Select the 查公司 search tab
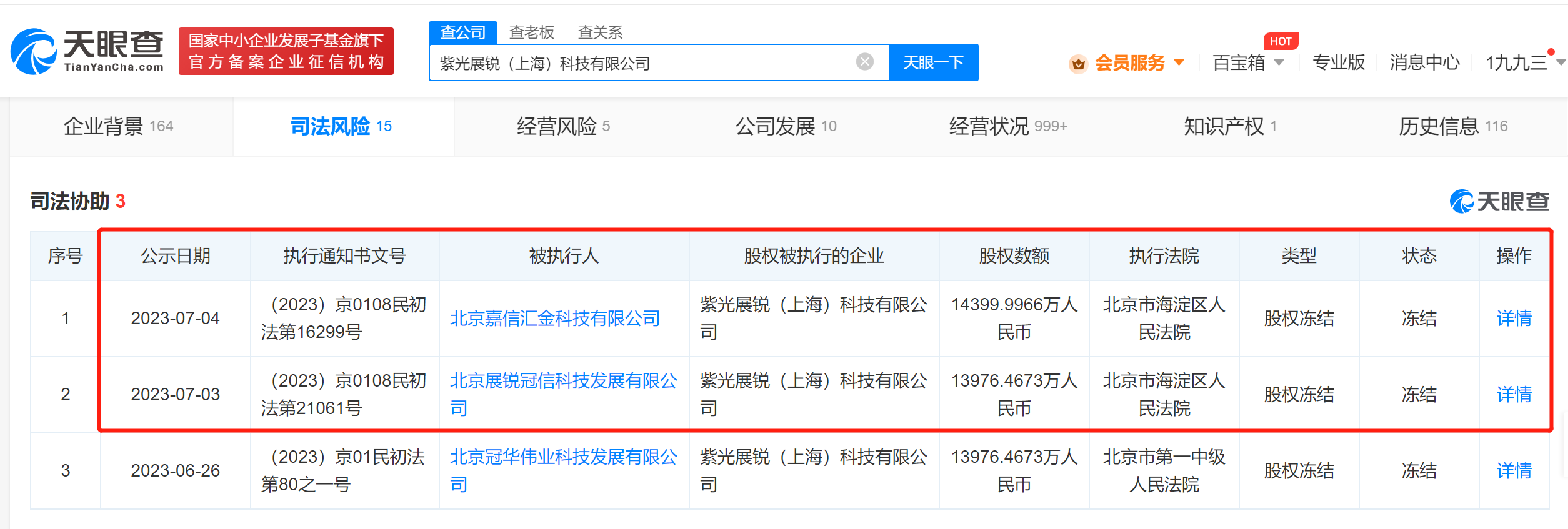This screenshot has width=1568, height=529. [x=462, y=32]
